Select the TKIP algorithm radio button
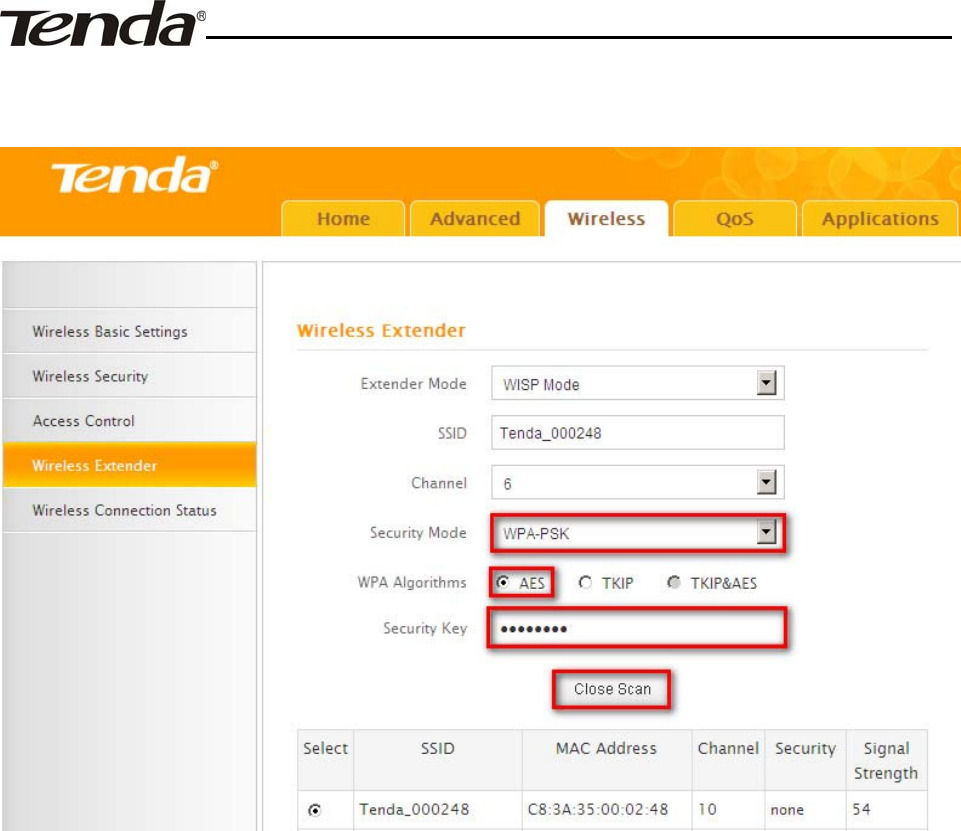 585,582
